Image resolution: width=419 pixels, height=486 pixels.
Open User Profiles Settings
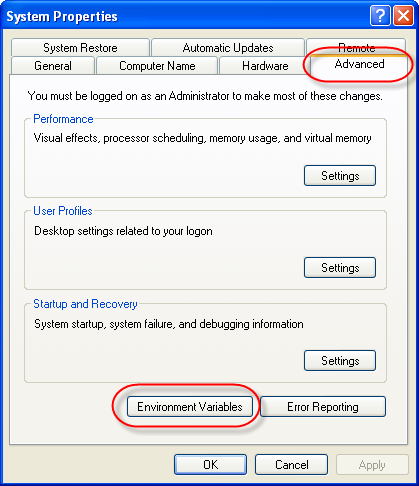(340, 268)
